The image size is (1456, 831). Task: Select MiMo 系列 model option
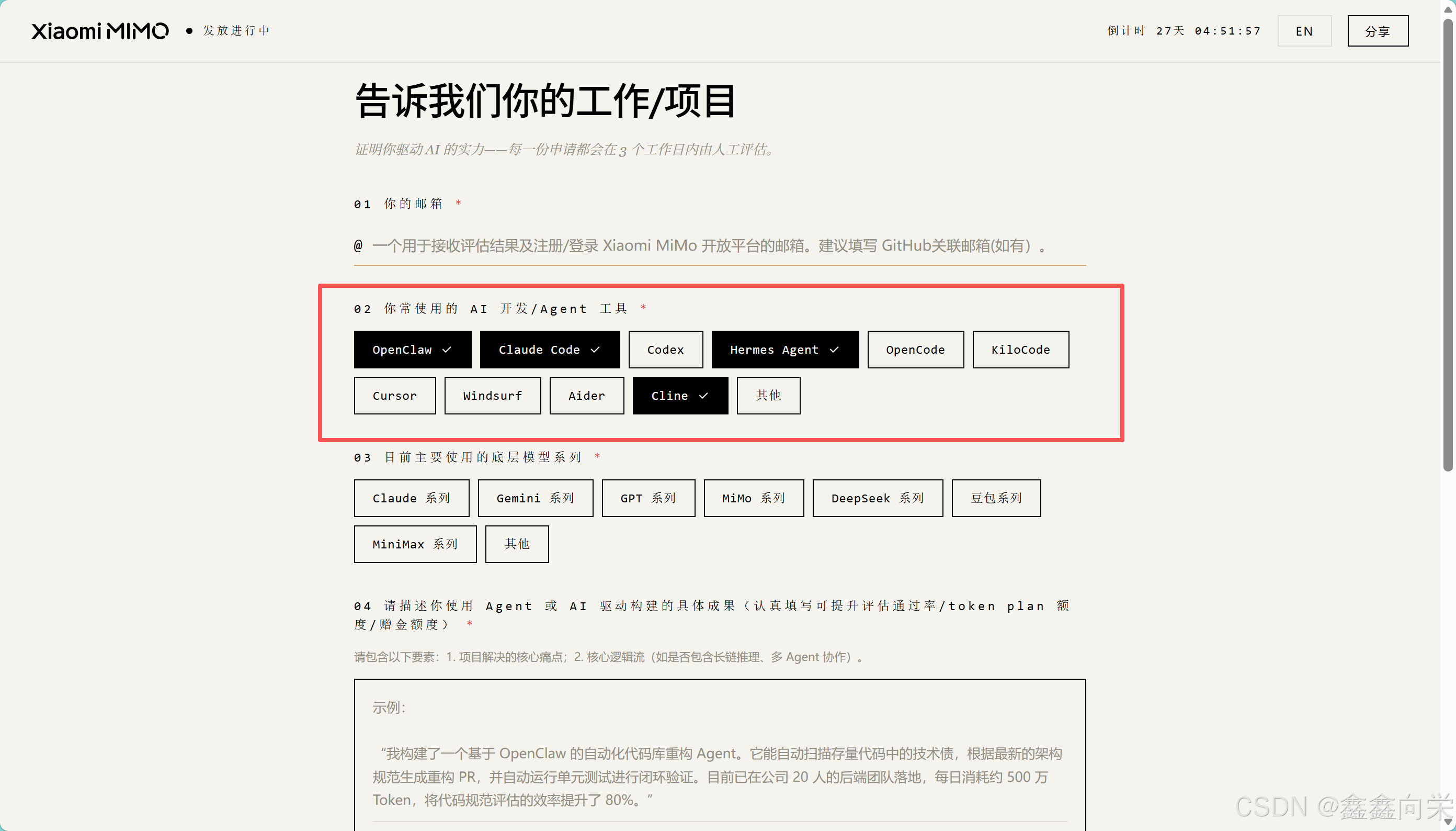click(x=754, y=498)
